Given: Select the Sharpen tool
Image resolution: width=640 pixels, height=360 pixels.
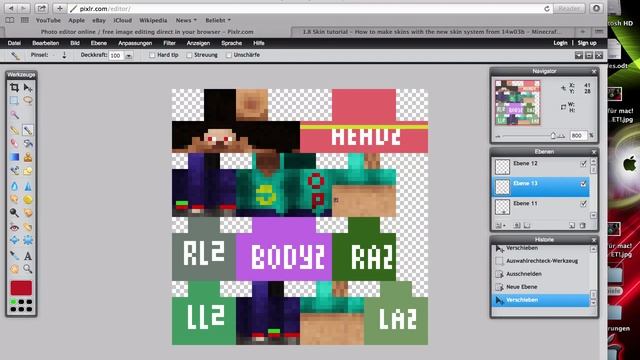Looking at the screenshot, I should pyautogui.click(x=28, y=186).
